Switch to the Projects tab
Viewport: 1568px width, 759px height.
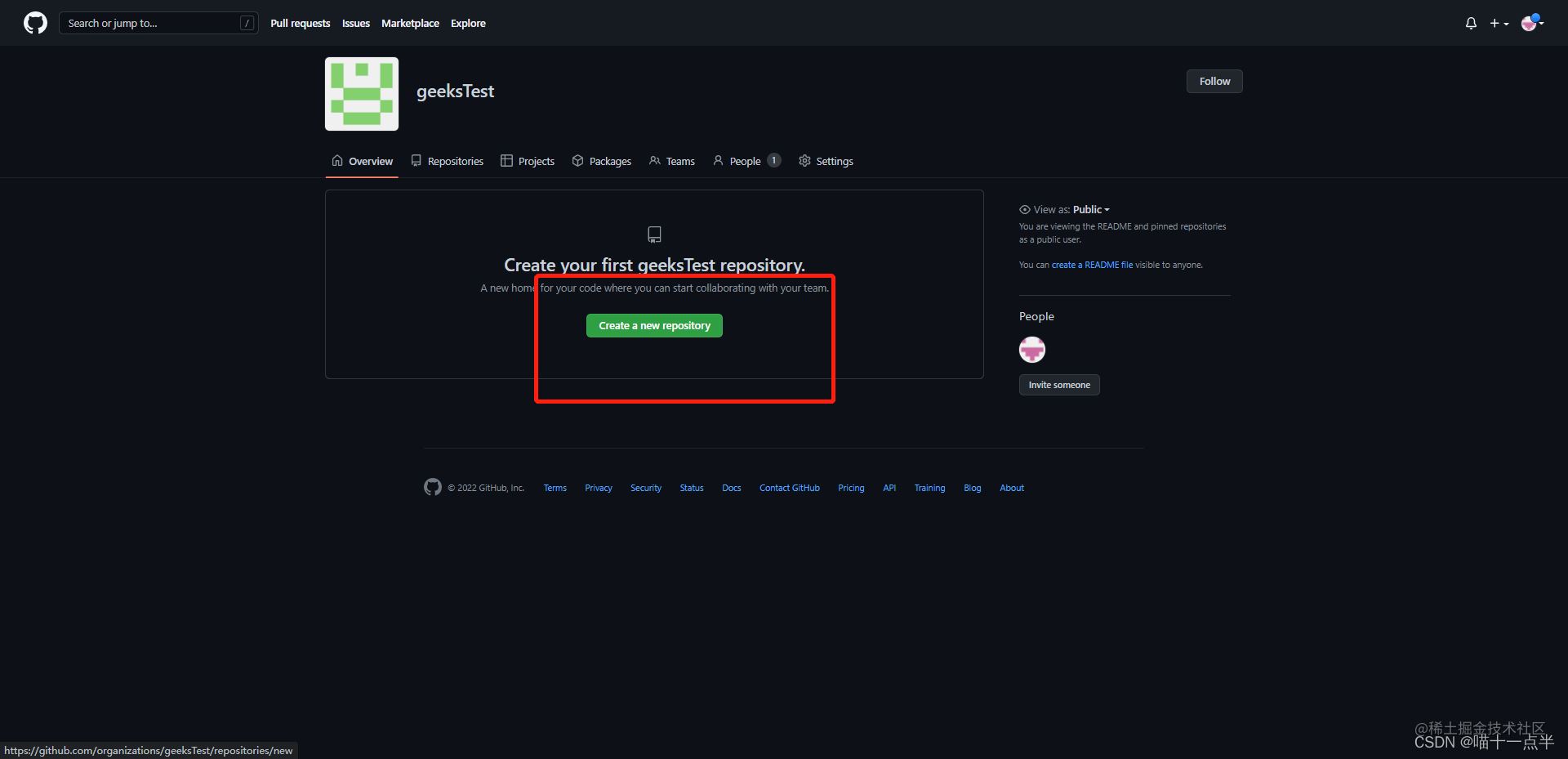528,161
